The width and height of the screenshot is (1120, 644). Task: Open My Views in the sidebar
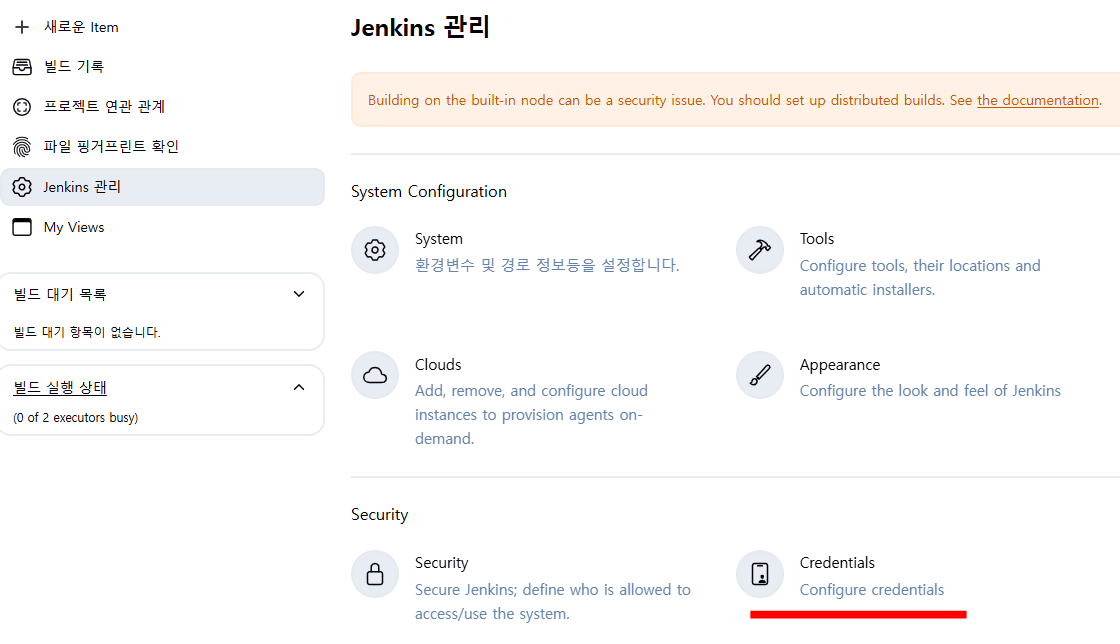[x=74, y=227]
